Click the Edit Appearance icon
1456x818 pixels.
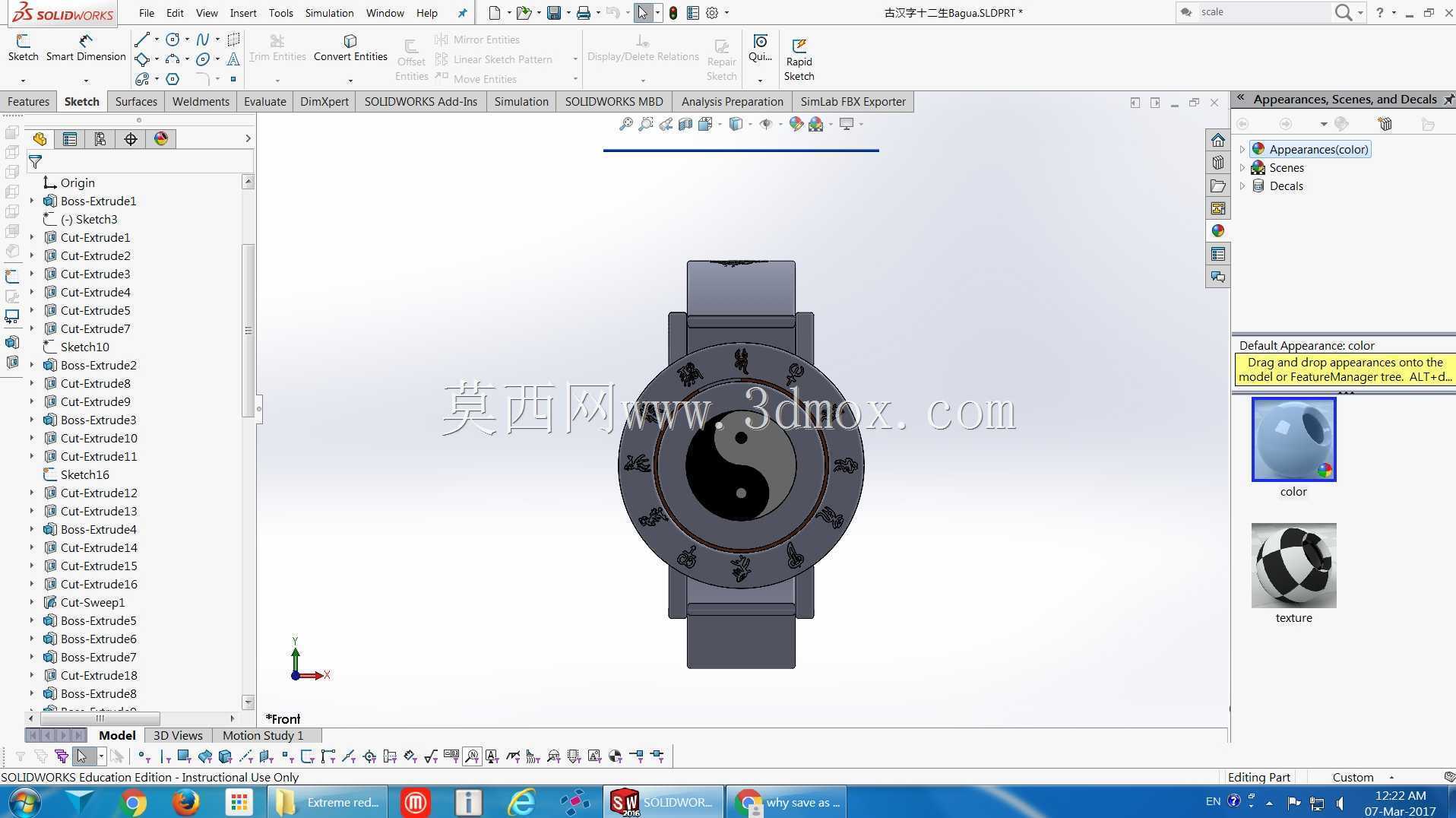pos(796,124)
